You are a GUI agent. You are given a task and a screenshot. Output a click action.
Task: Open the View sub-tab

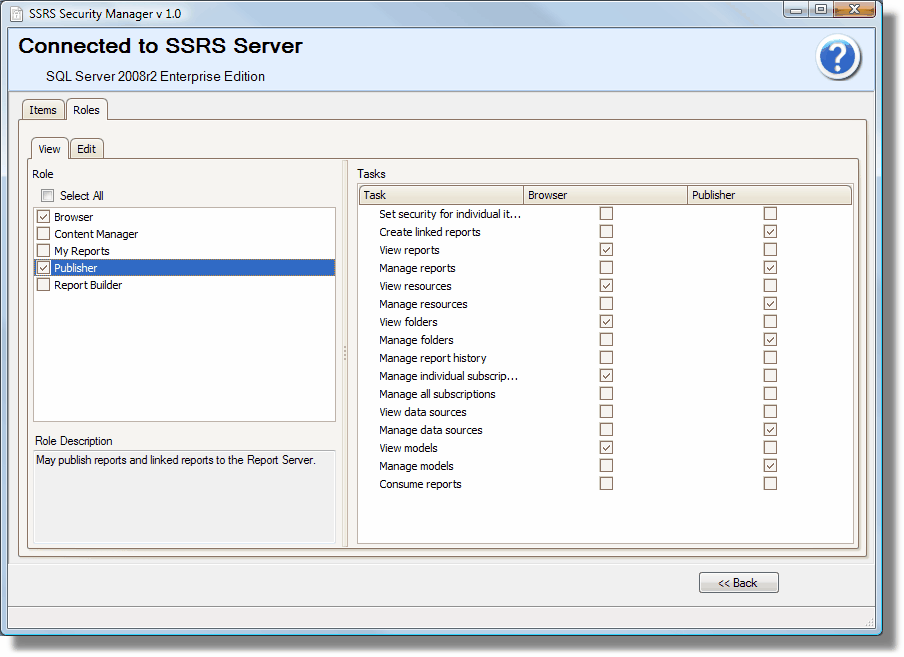pyautogui.click(x=50, y=149)
